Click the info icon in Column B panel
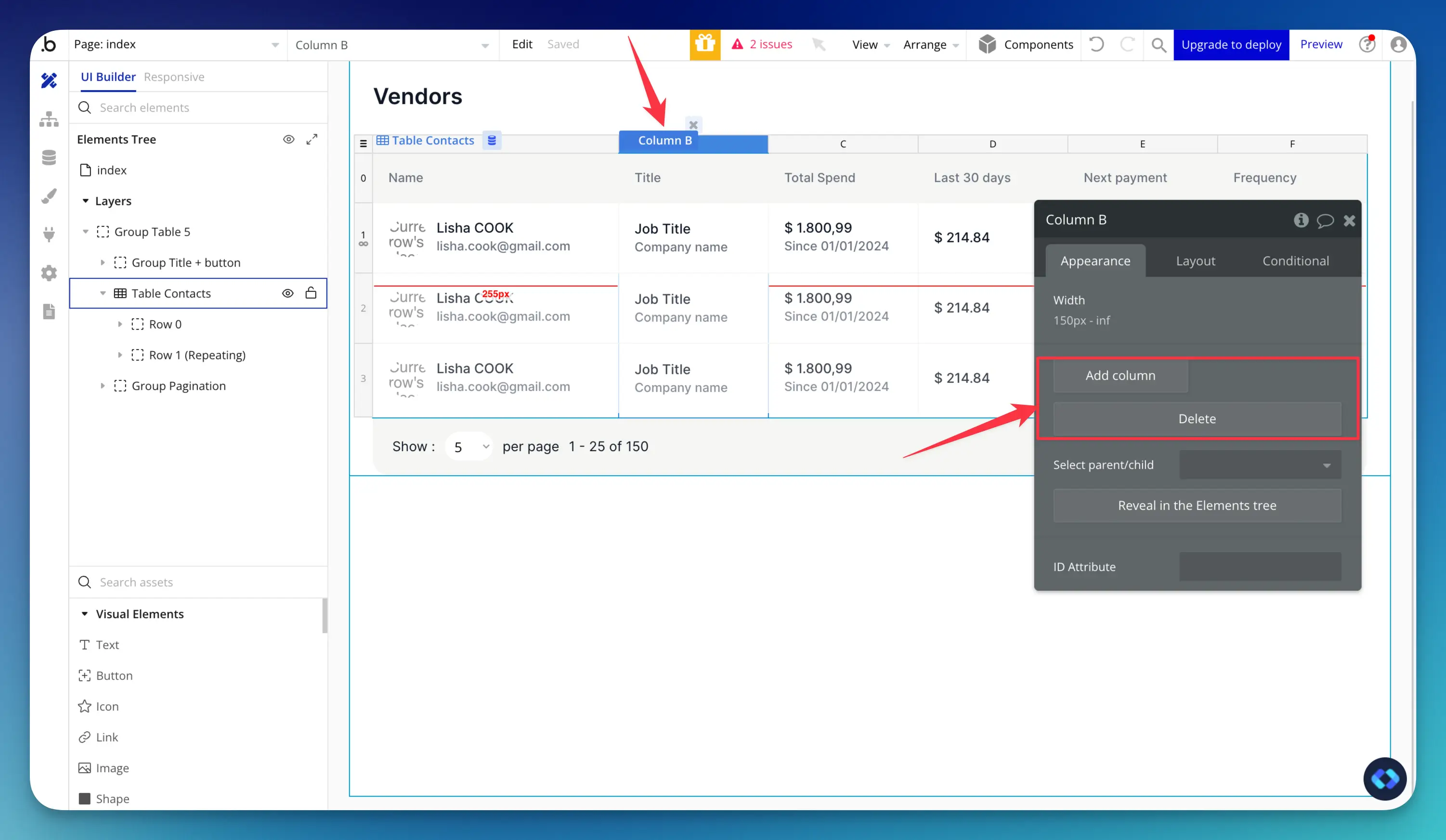 1301,220
